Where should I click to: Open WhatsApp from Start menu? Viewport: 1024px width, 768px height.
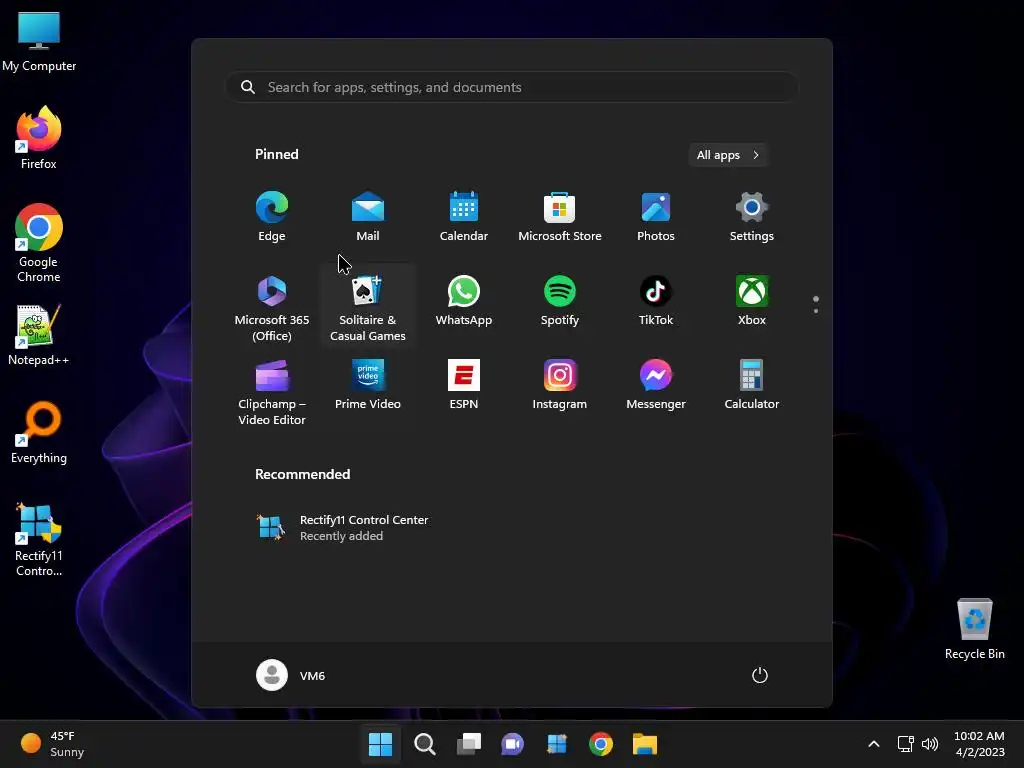pos(464,302)
